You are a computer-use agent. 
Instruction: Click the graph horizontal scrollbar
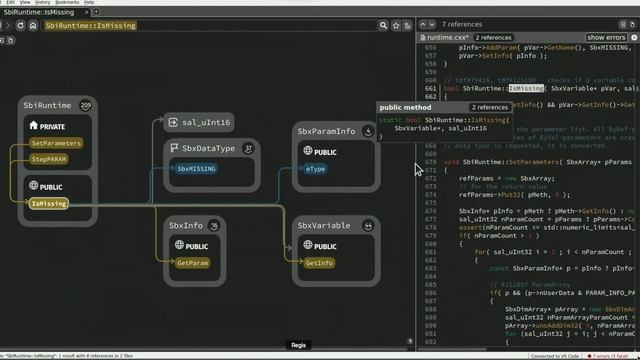(204, 350)
